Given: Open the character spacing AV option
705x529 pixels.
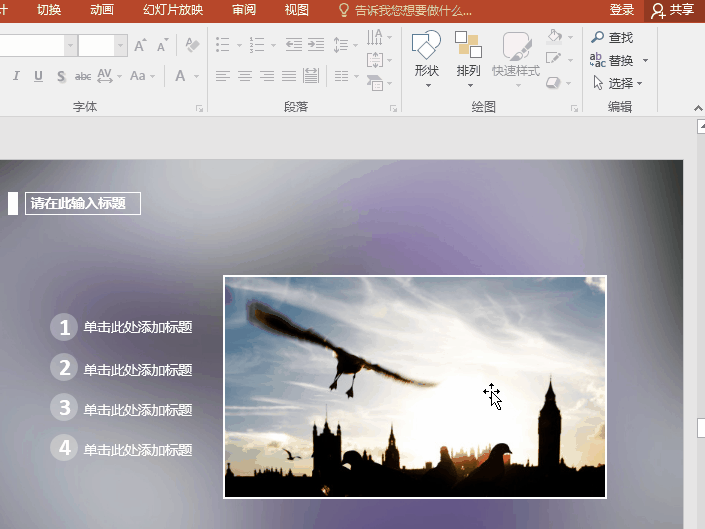Looking at the screenshot, I should [105, 76].
